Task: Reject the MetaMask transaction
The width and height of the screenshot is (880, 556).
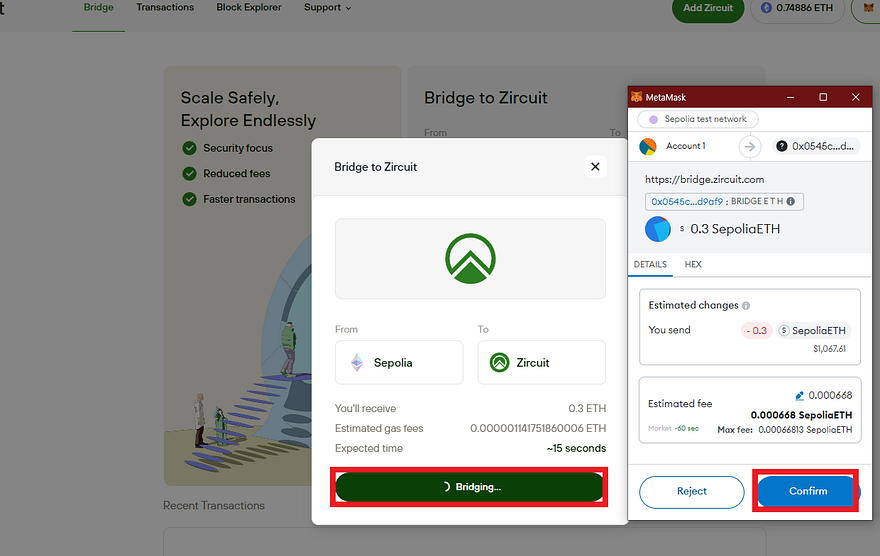Action: (691, 491)
